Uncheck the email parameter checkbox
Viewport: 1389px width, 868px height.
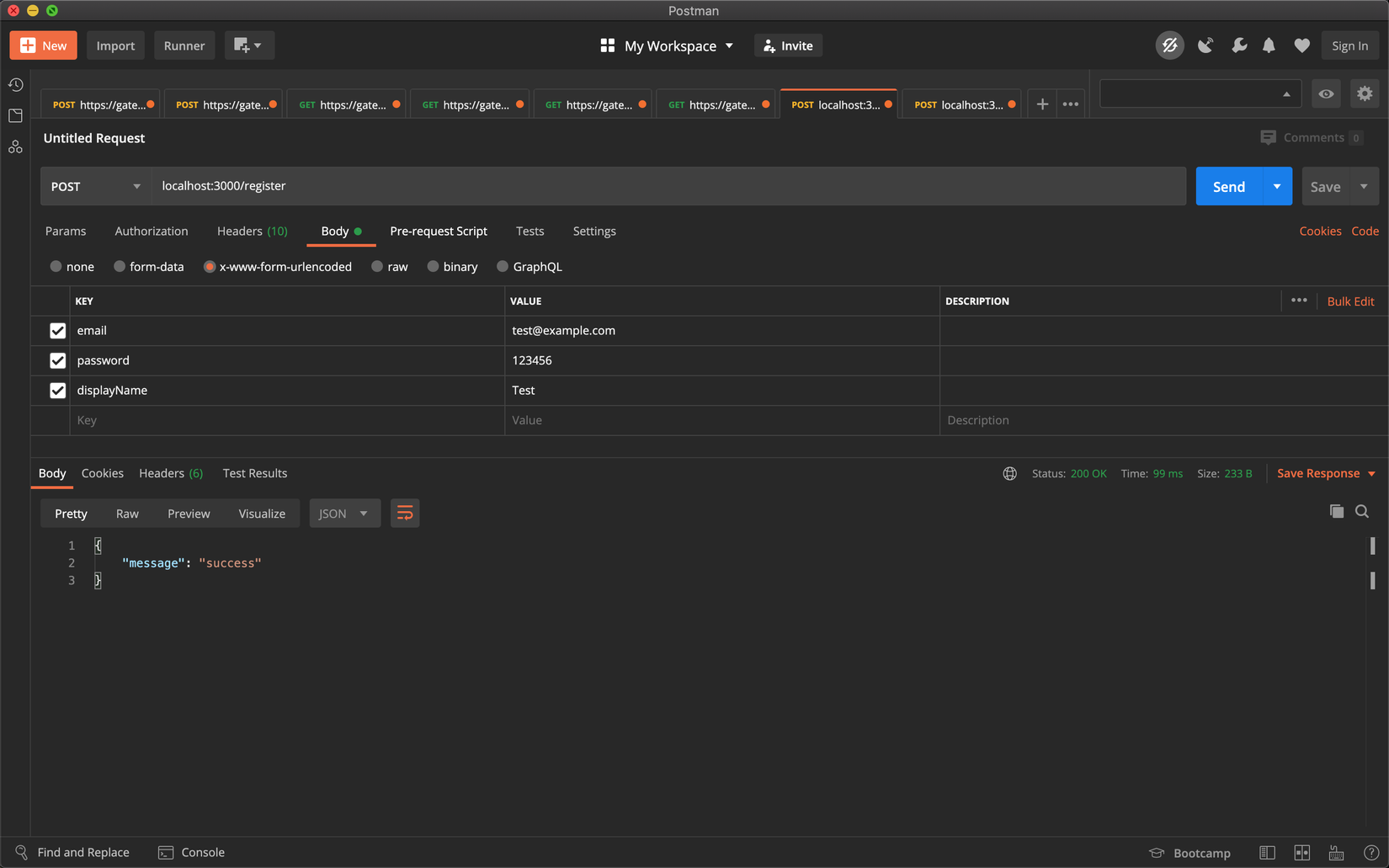(x=57, y=331)
